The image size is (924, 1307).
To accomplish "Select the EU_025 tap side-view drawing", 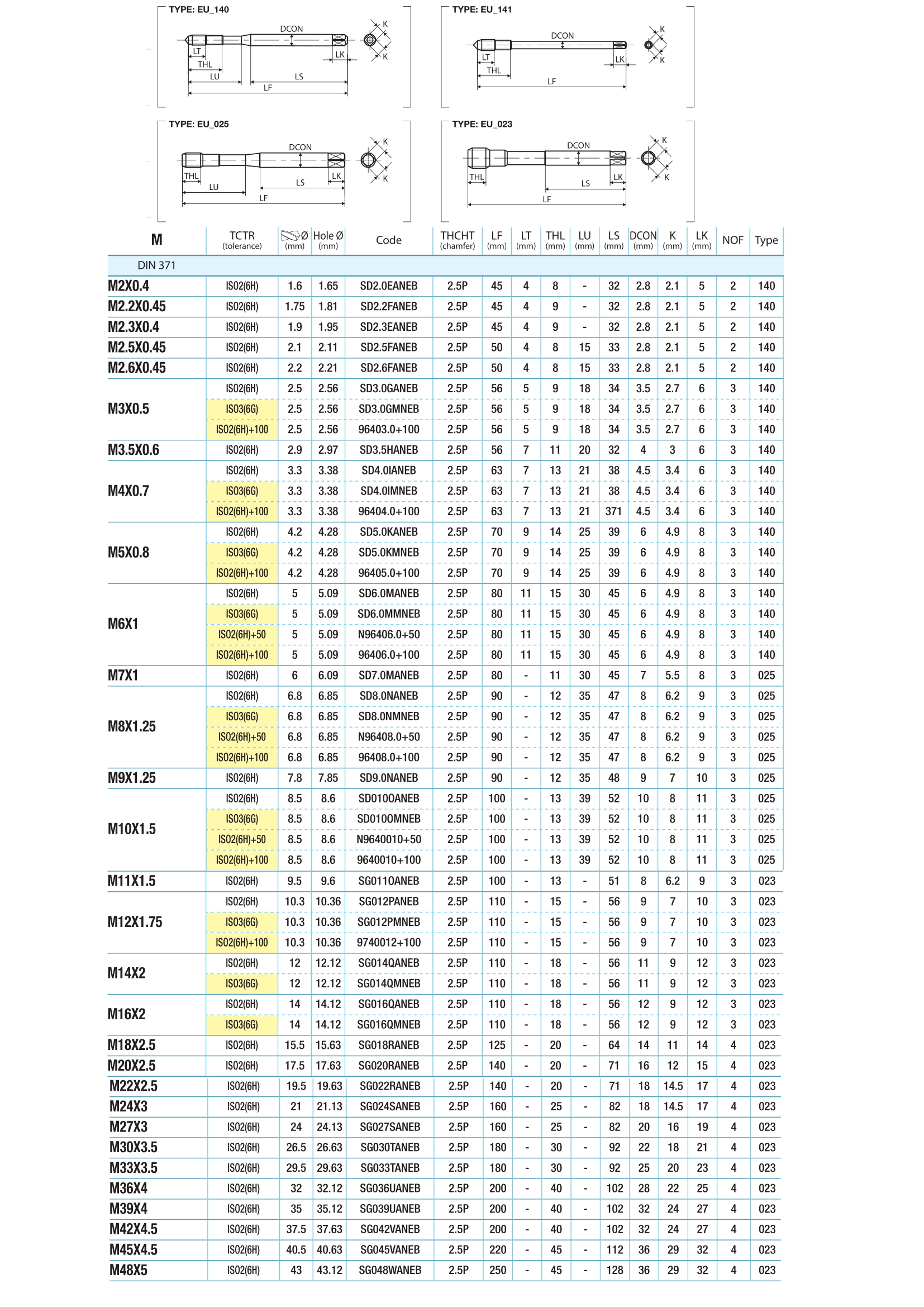I will tap(264, 160).
